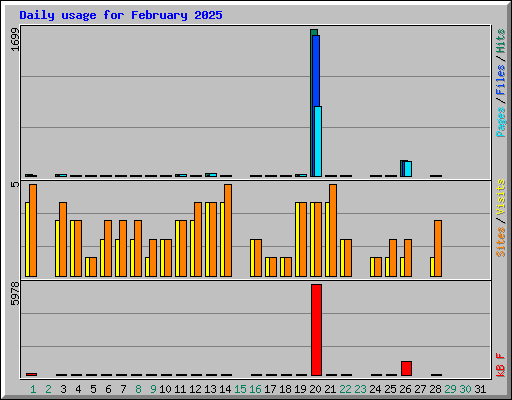Click day 29 on the x-axis

(x=450, y=389)
